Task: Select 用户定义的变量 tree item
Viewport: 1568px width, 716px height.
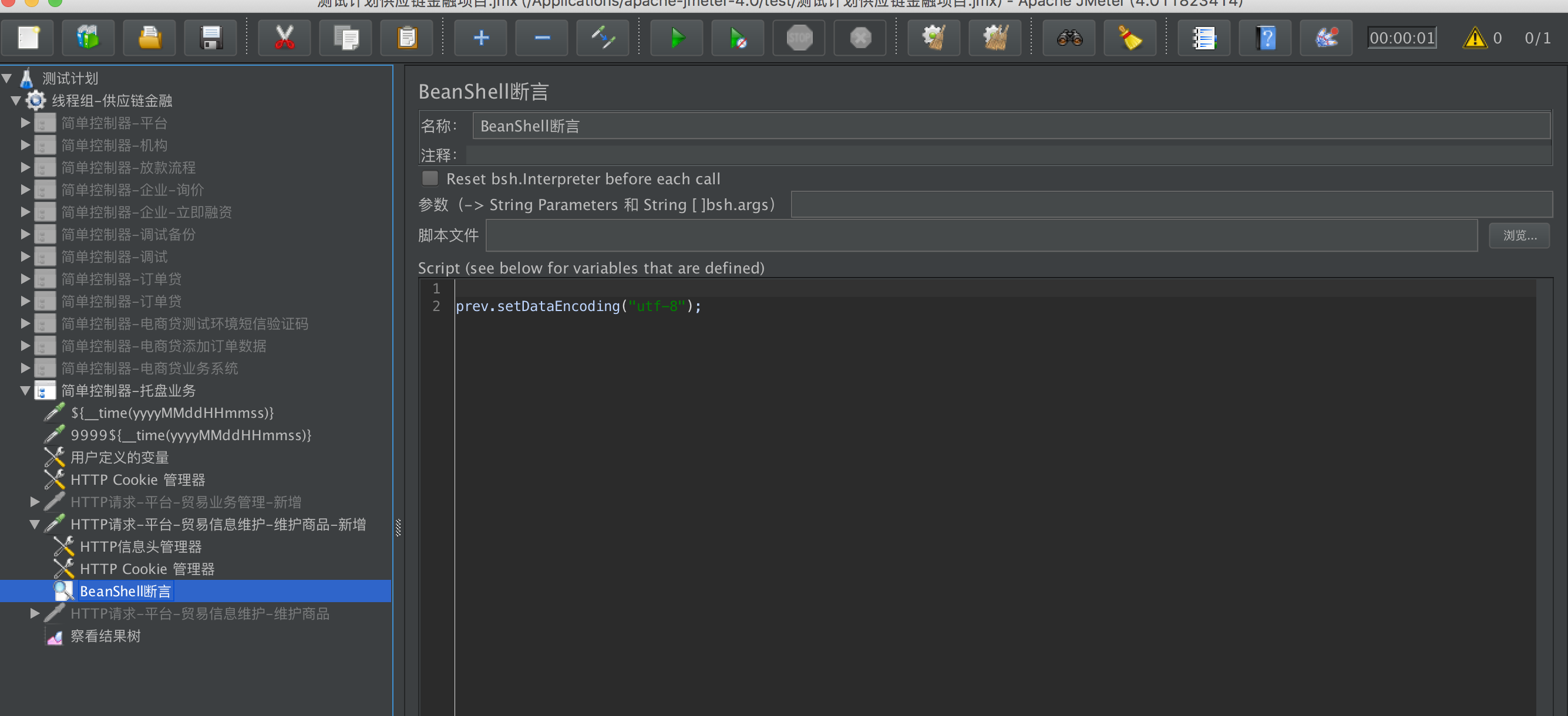Action: click(x=119, y=457)
